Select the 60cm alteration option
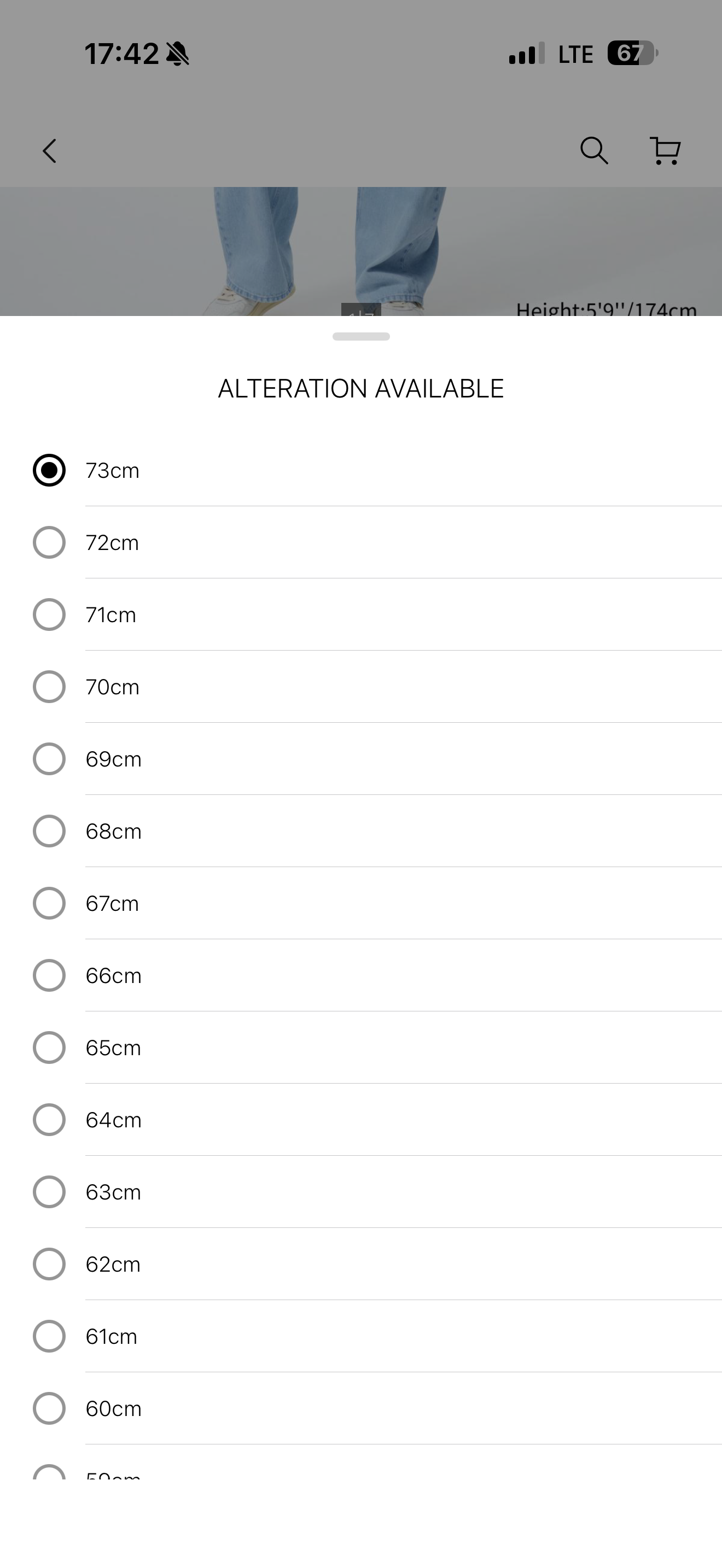The height and width of the screenshot is (1568, 722). [x=49, y=1408]
